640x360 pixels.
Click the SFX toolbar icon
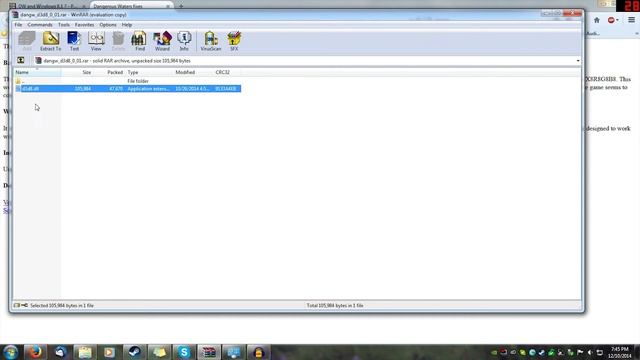point(234,41)
